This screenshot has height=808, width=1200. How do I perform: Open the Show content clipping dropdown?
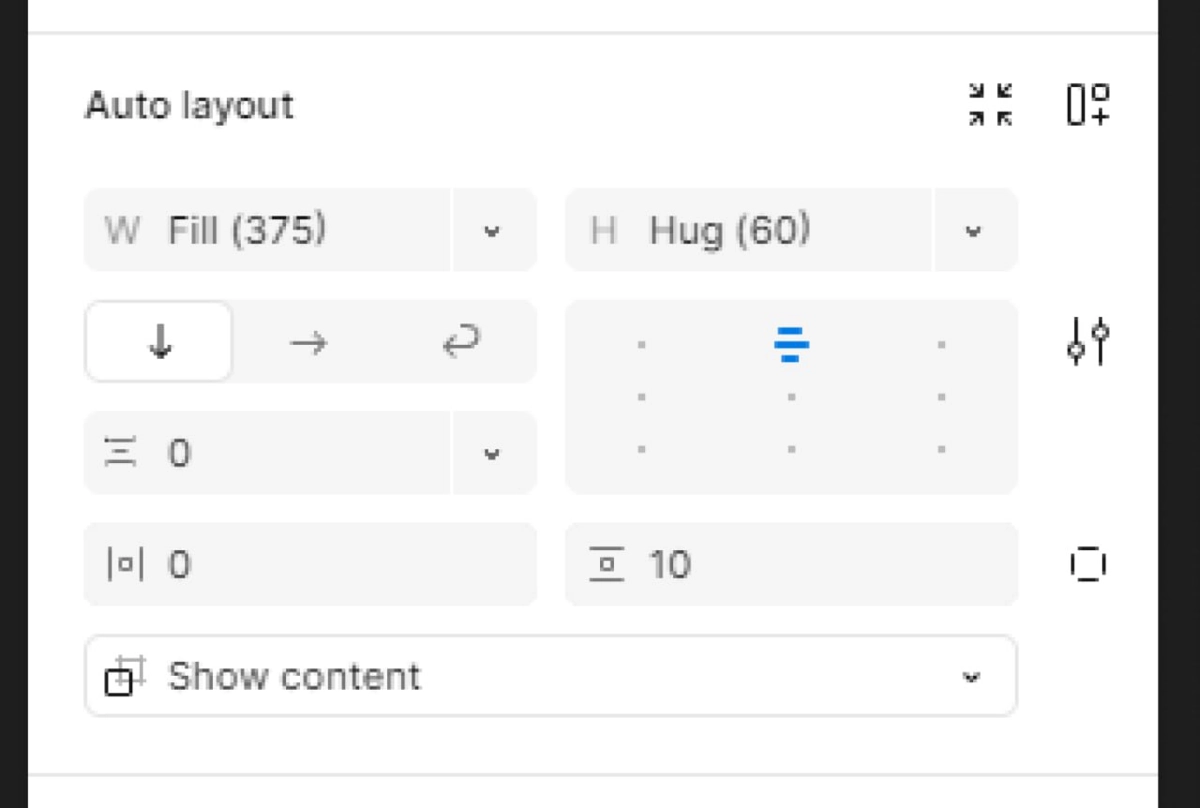[x=551, y=676]
